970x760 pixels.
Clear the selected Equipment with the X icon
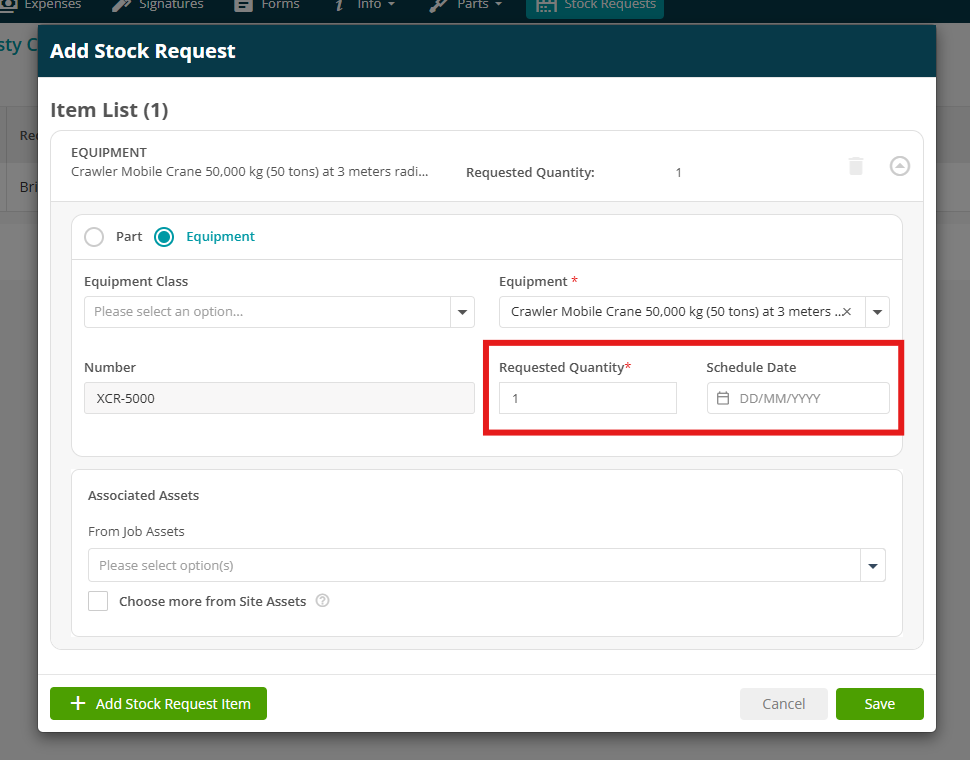tap(846, 312)
